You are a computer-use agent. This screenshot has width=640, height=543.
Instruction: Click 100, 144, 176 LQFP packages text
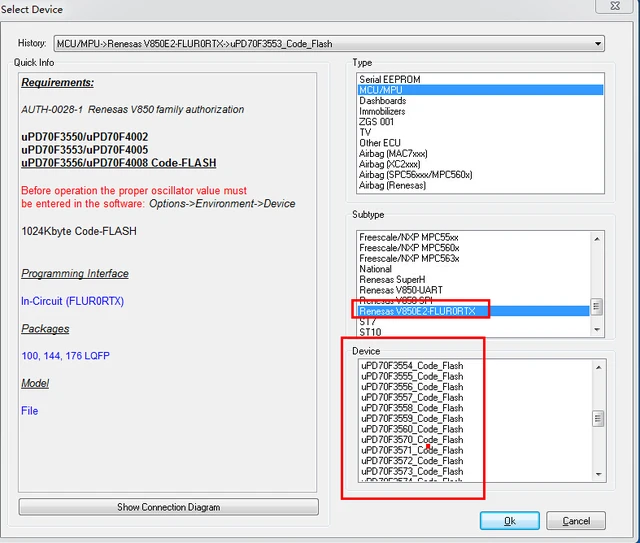coord(66,356)
